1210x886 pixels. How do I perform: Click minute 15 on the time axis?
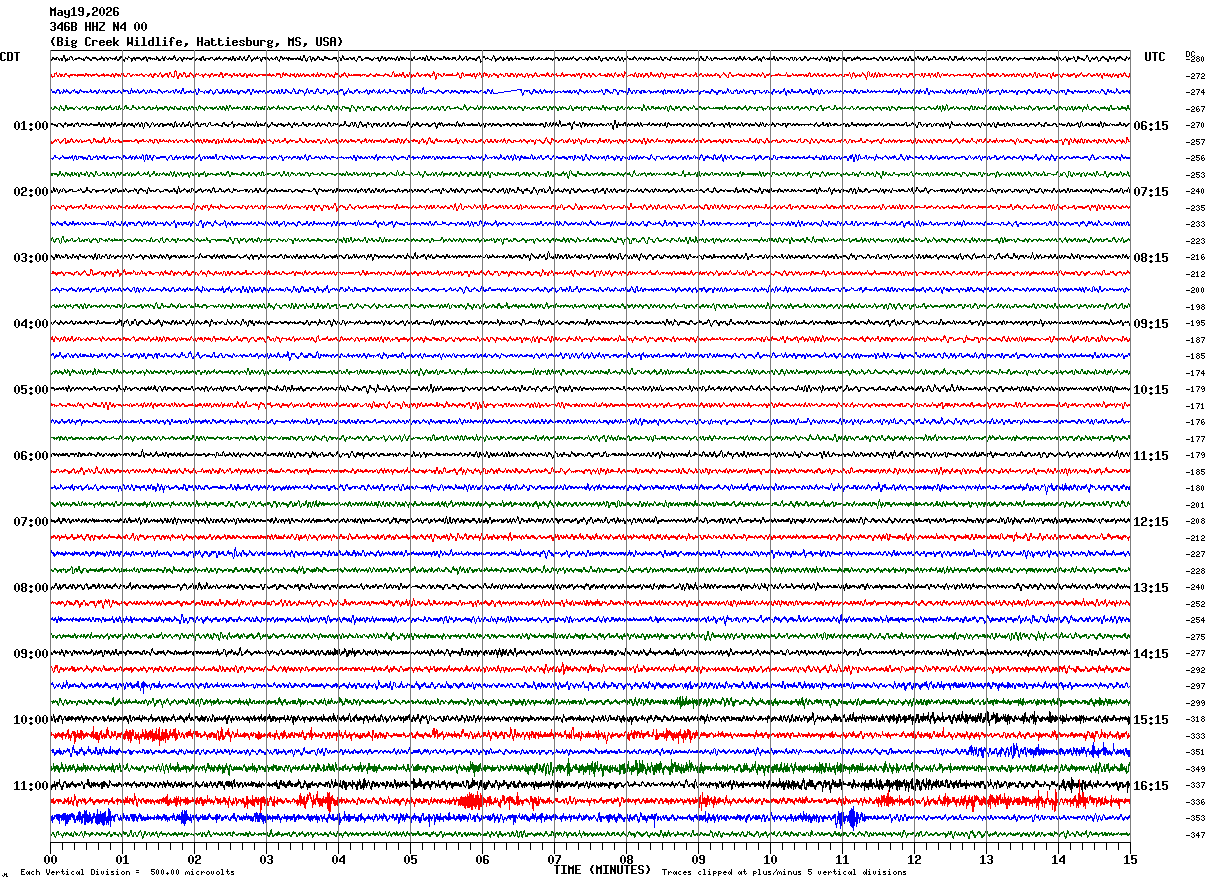pos(1130,859)
